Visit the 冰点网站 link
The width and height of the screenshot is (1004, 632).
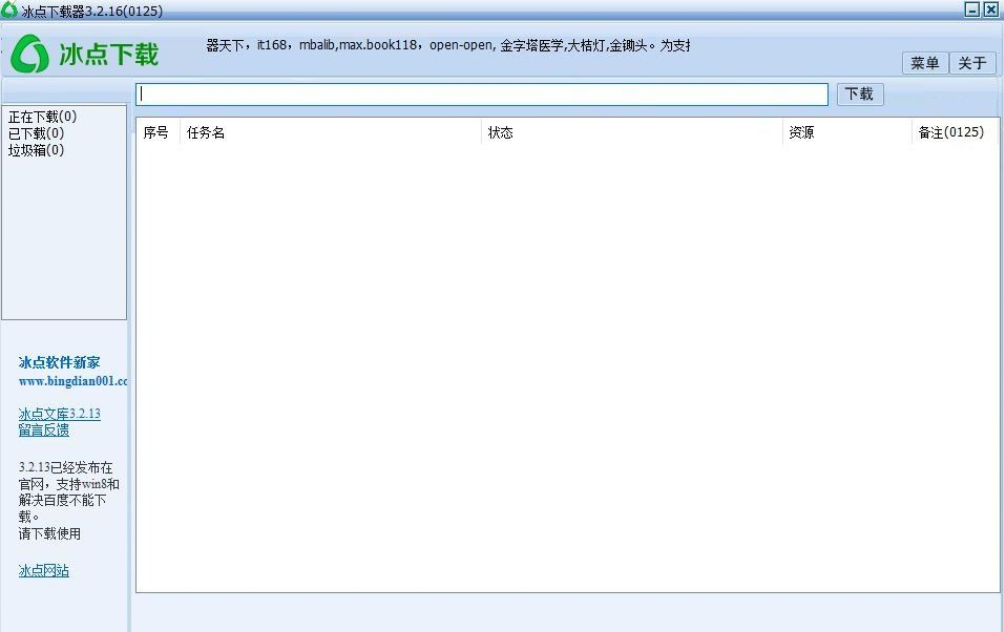pos(44,571)
